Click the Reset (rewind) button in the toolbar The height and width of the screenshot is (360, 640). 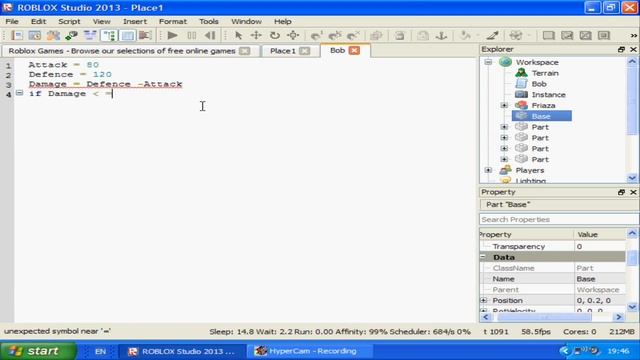tap(210, 36)
